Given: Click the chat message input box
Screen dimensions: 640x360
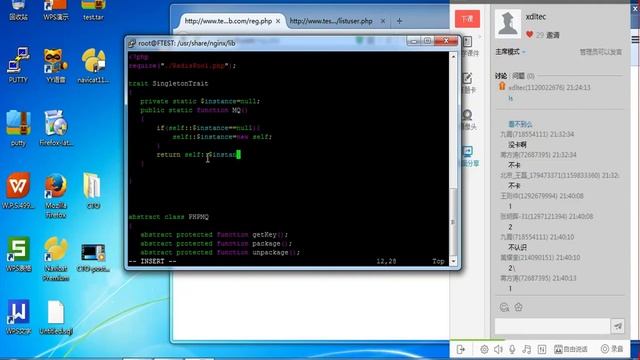Looking at the screenshot, I should (552, 326).
